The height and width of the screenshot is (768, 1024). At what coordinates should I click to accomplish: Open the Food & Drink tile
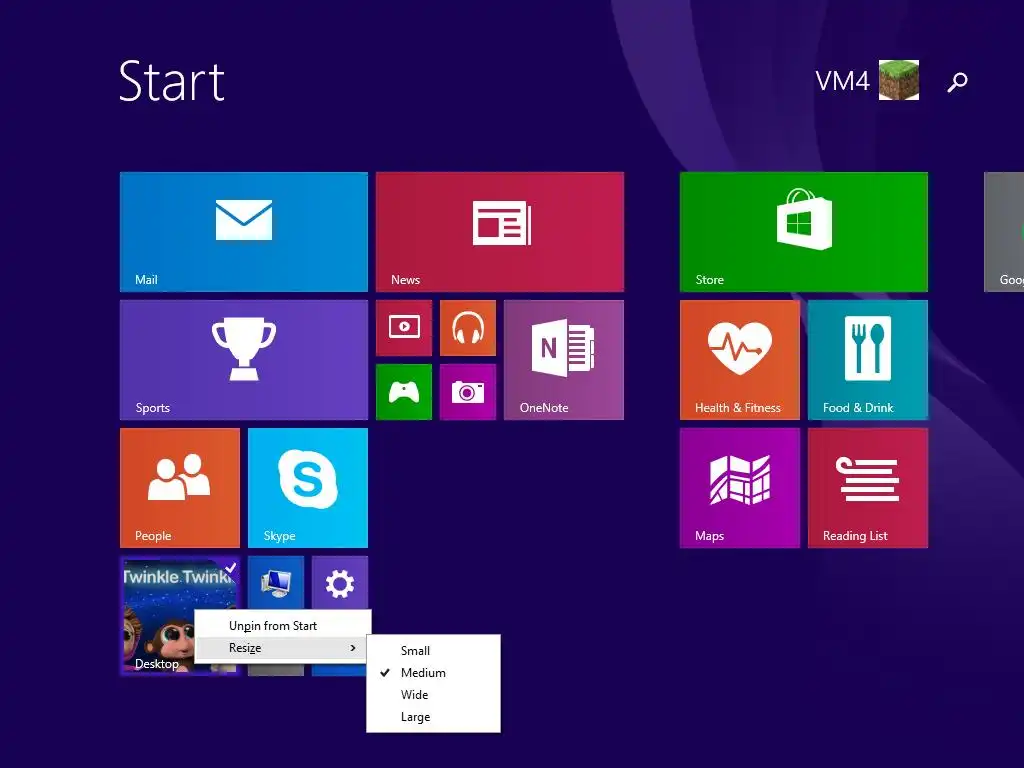pos(867,360)
